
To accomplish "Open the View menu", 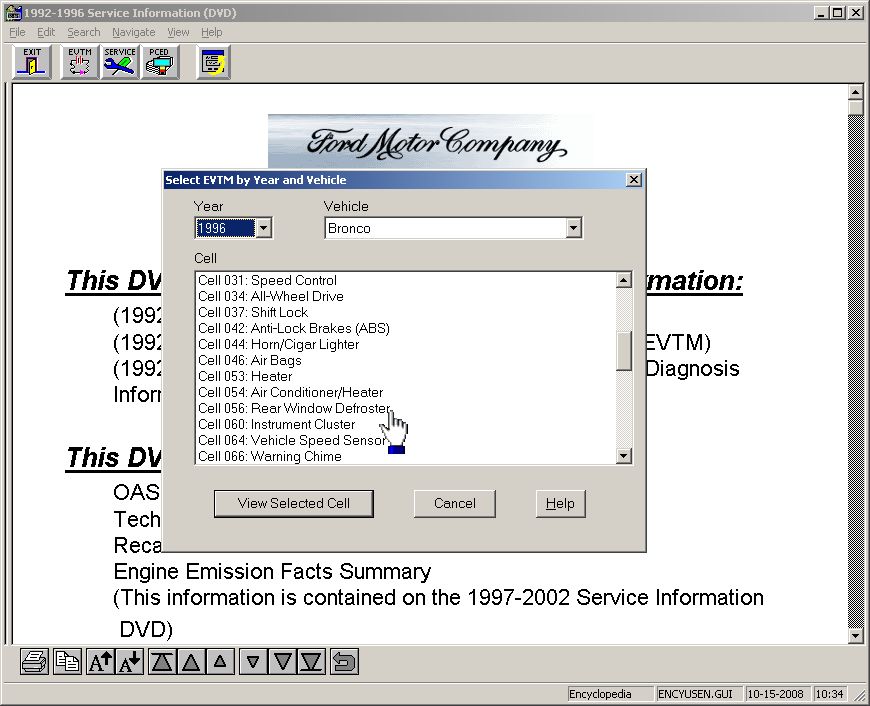I will click(x=178, y=32).
